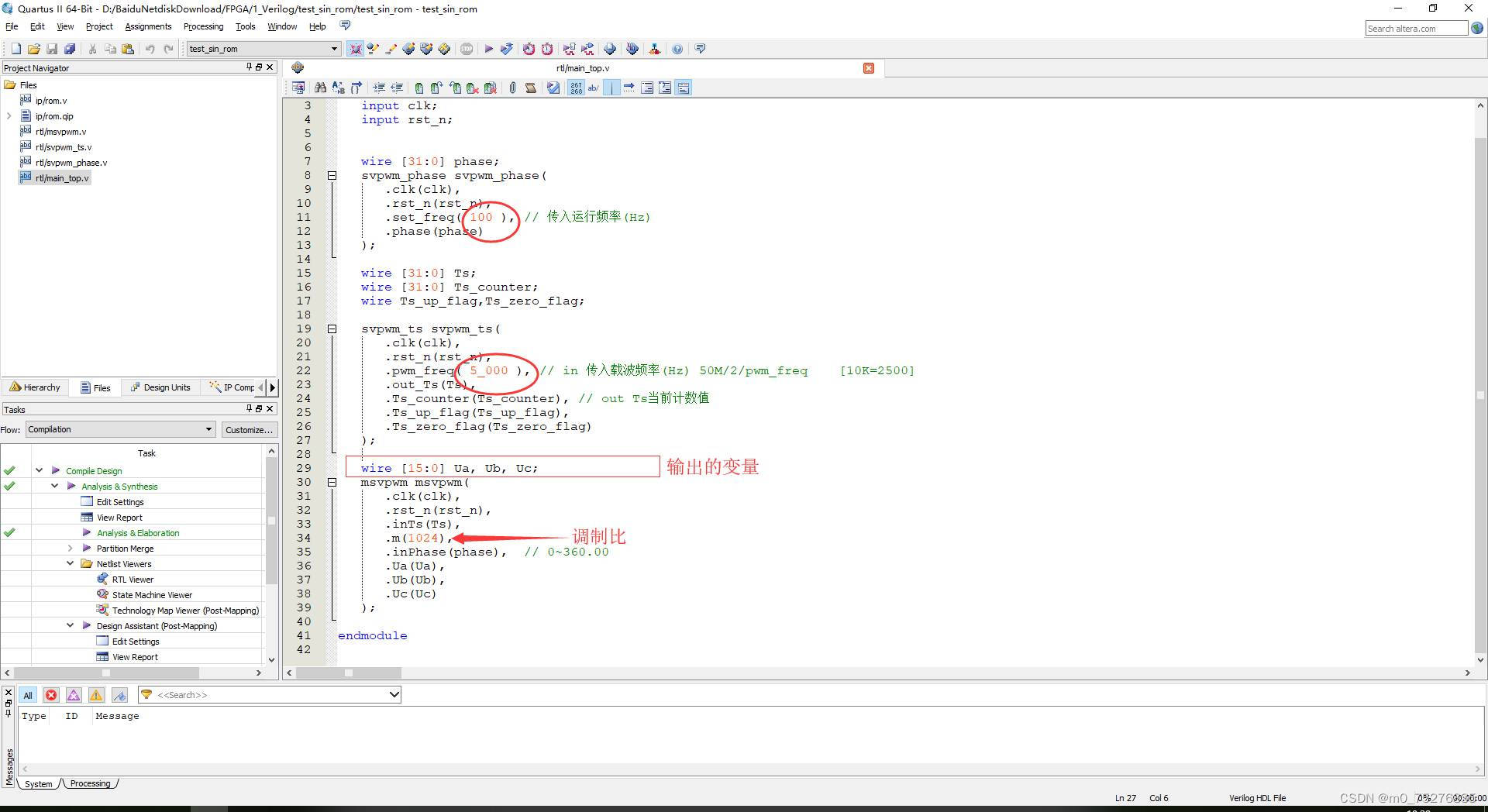
Task: Open the test_sin_rom project dropdown
Action: click(334, 48)
